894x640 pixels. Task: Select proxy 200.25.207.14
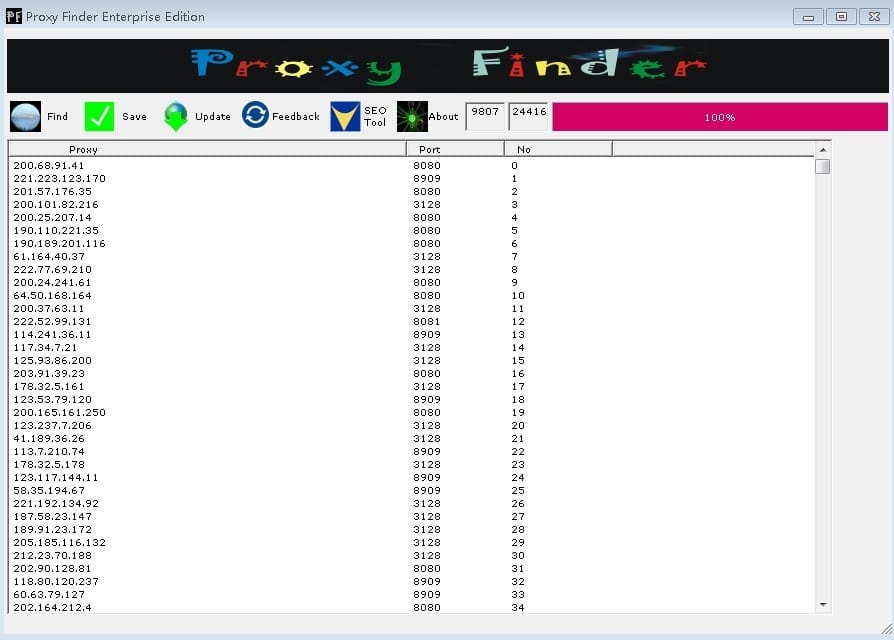(52, 218)
